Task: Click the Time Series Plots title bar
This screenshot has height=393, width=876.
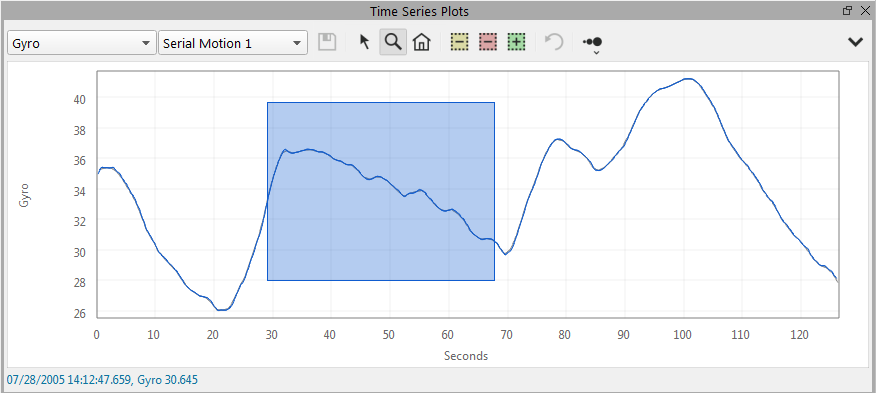Action: [x=419, y=11]
